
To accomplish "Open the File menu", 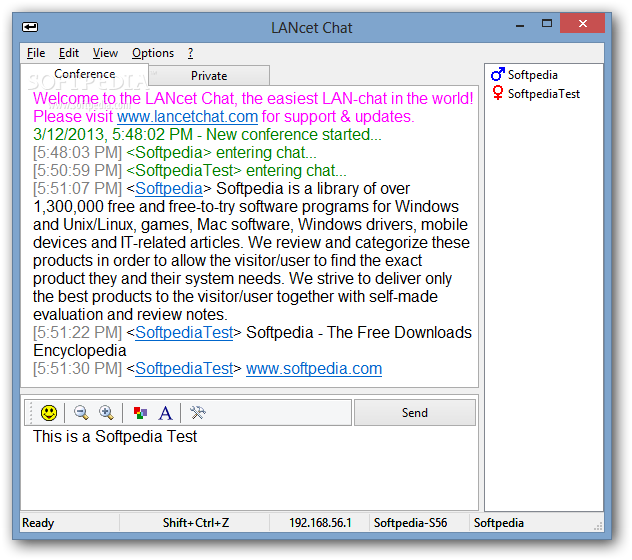I will [x=36, y=53].
